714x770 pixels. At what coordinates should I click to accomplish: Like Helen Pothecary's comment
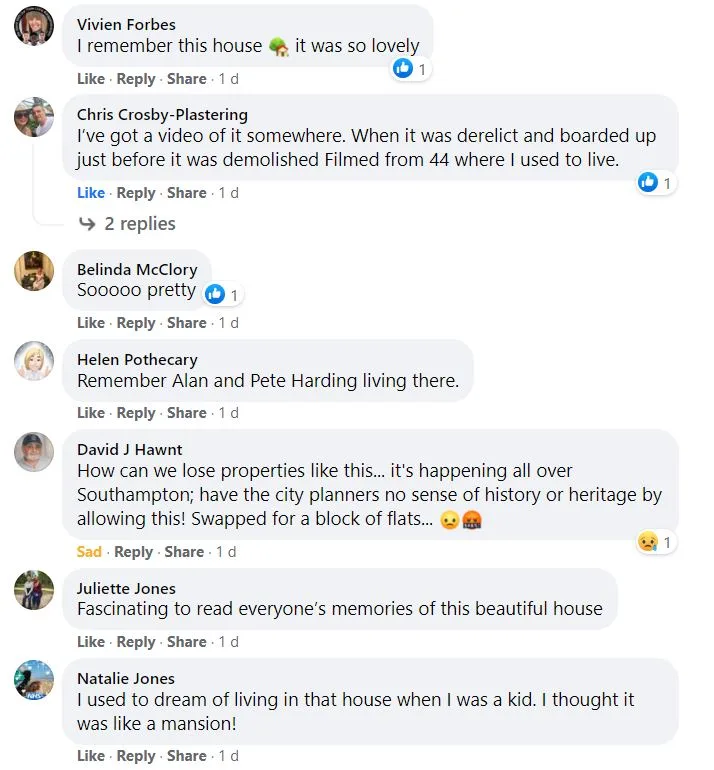coord(91,413)
